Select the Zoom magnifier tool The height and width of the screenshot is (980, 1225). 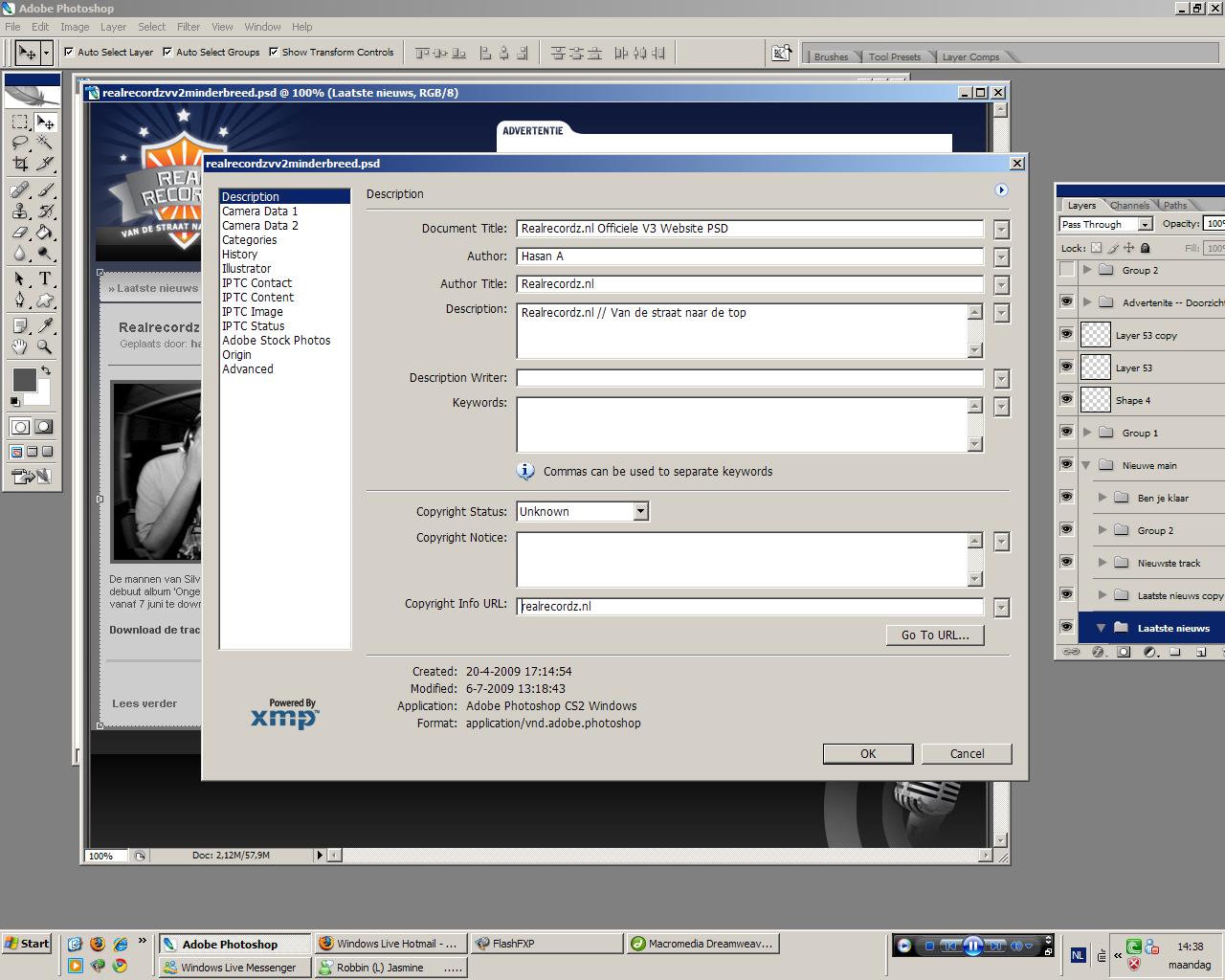point(44,346)
